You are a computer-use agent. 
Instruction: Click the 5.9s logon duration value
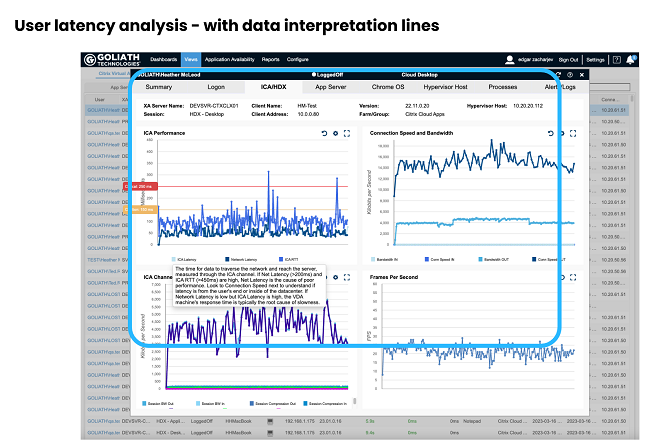[x=370, y=421]
